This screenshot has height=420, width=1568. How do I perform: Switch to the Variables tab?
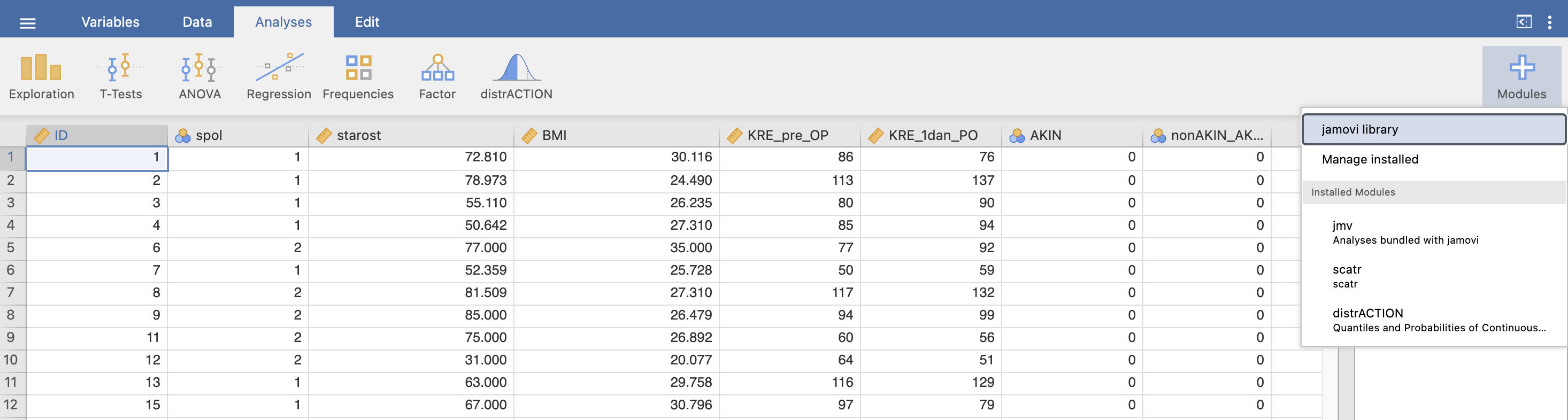[110, 22]
